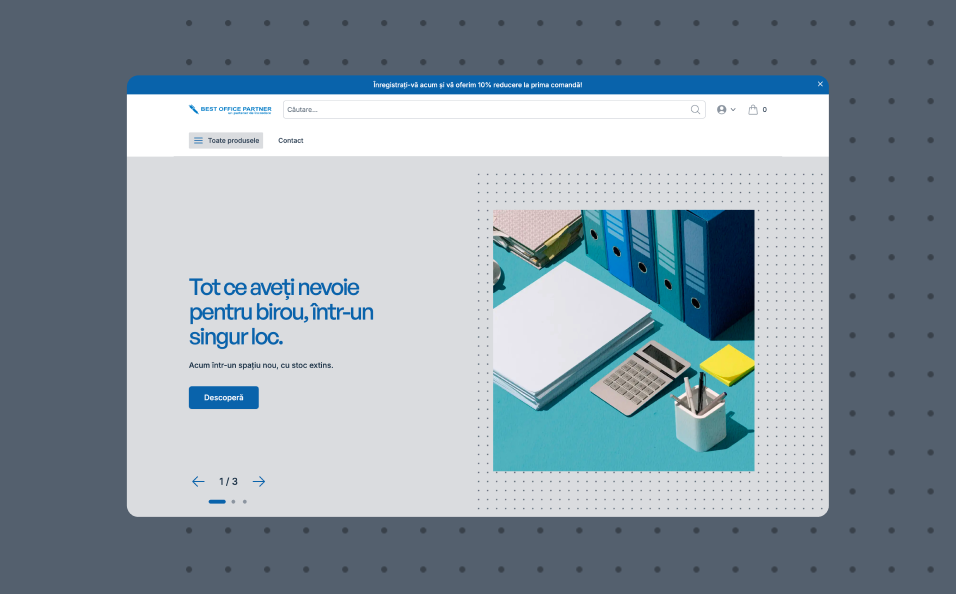The height and width of the screenshot is (594, 956).
Task: Close the promotional banner at the top
Action: 820,84
